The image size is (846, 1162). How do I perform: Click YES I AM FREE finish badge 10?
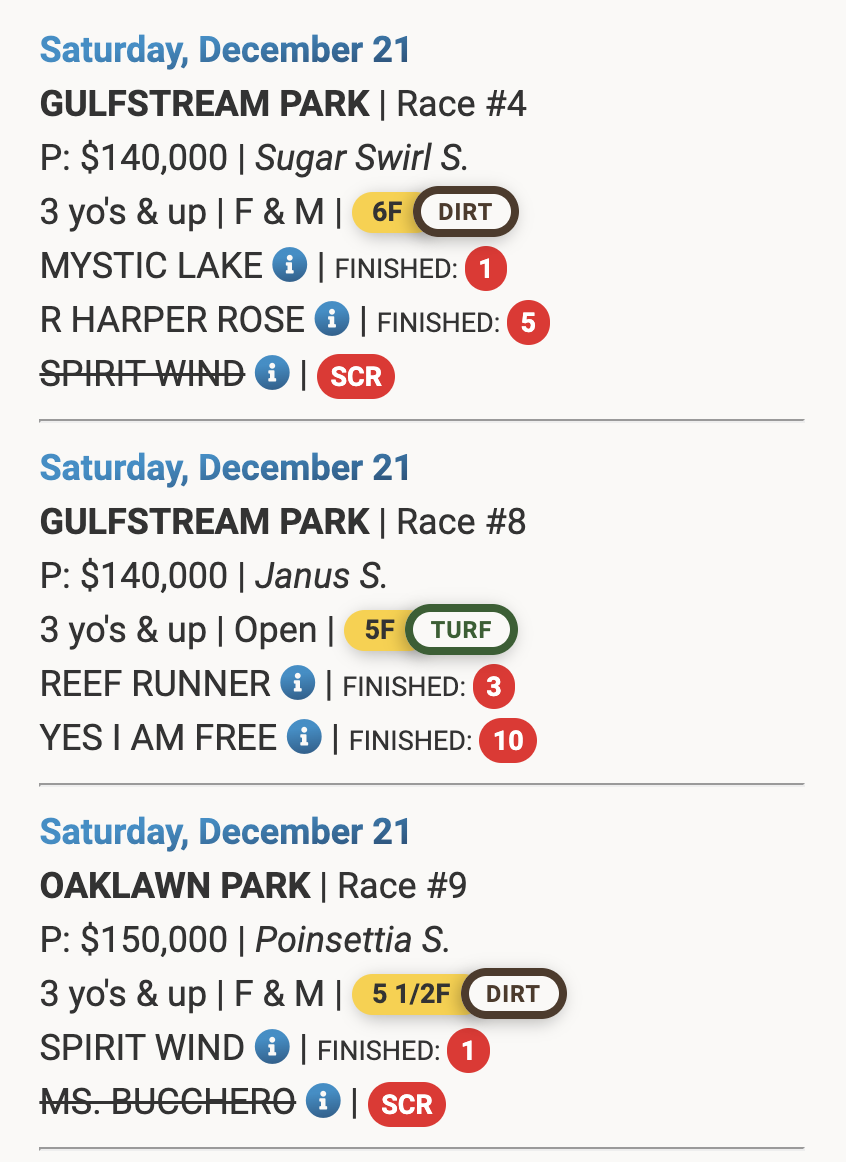coord(508,740)
